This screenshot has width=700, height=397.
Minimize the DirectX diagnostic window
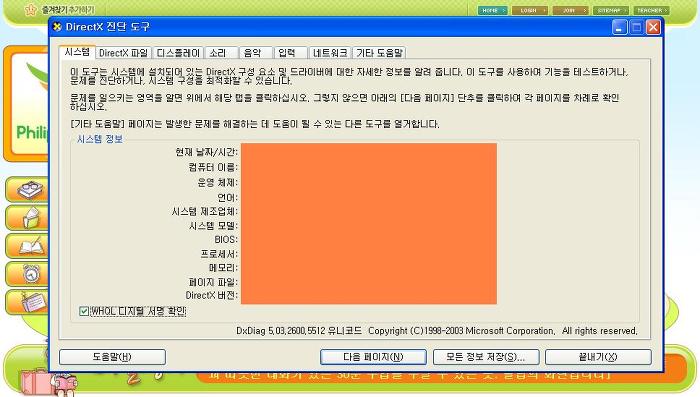(619, 27)
